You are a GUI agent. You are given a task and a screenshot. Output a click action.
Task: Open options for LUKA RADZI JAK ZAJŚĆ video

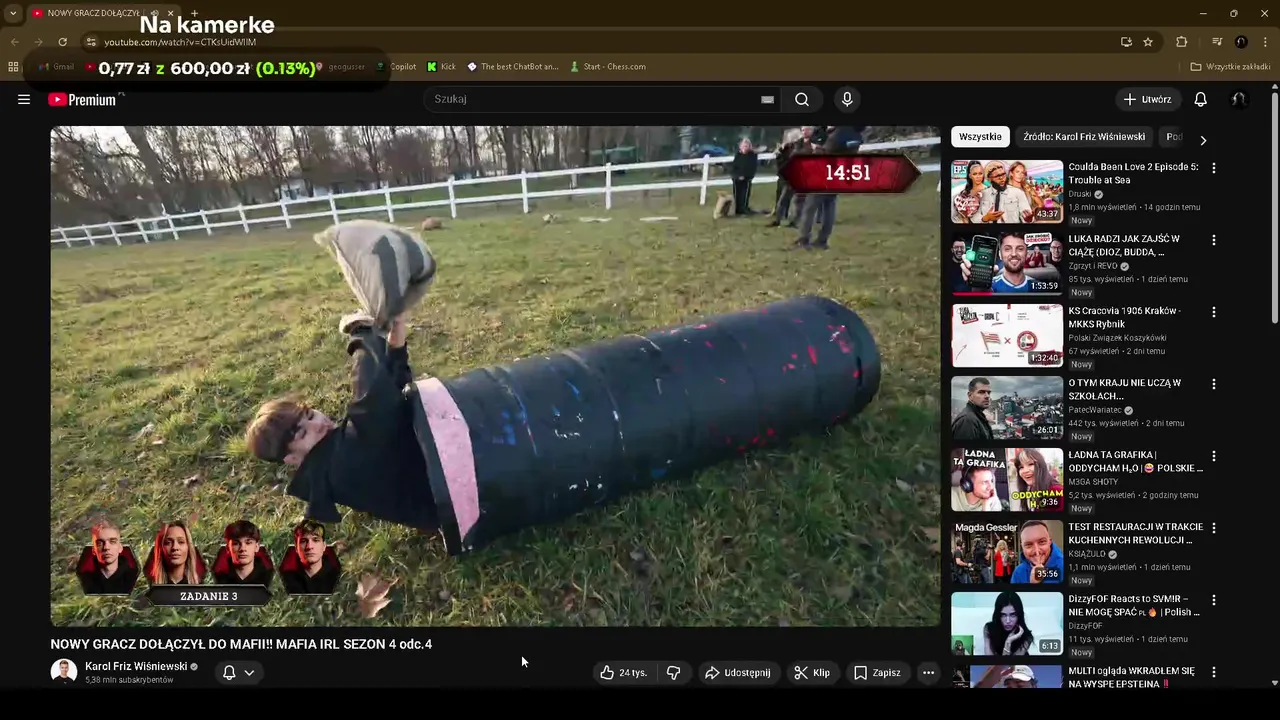tap(1214, 240)
